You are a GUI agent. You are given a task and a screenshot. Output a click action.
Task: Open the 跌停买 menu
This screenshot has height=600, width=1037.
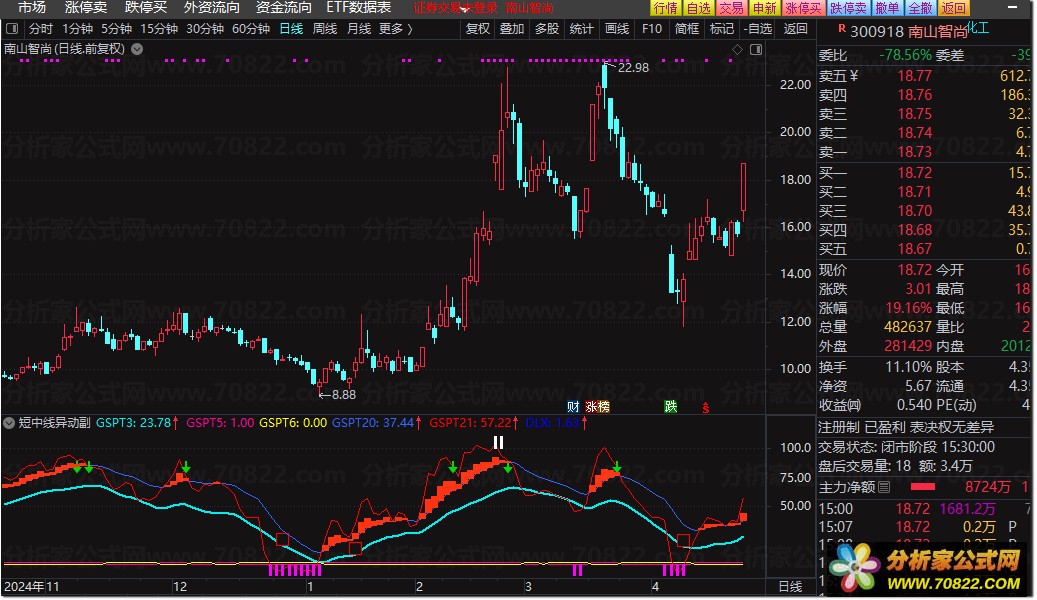(x=145, y=8)
